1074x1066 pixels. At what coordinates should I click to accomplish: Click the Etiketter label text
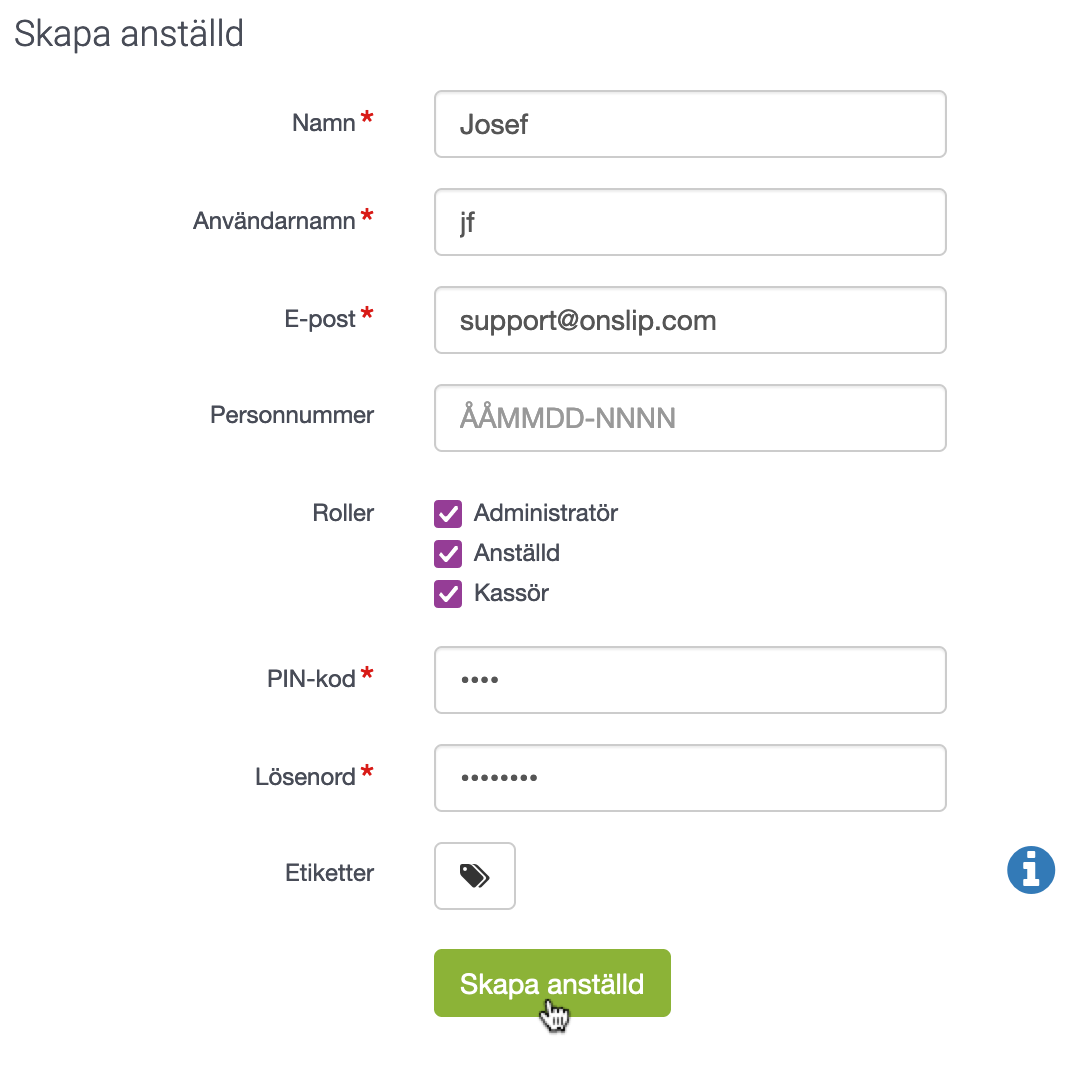tap(329, 873)
